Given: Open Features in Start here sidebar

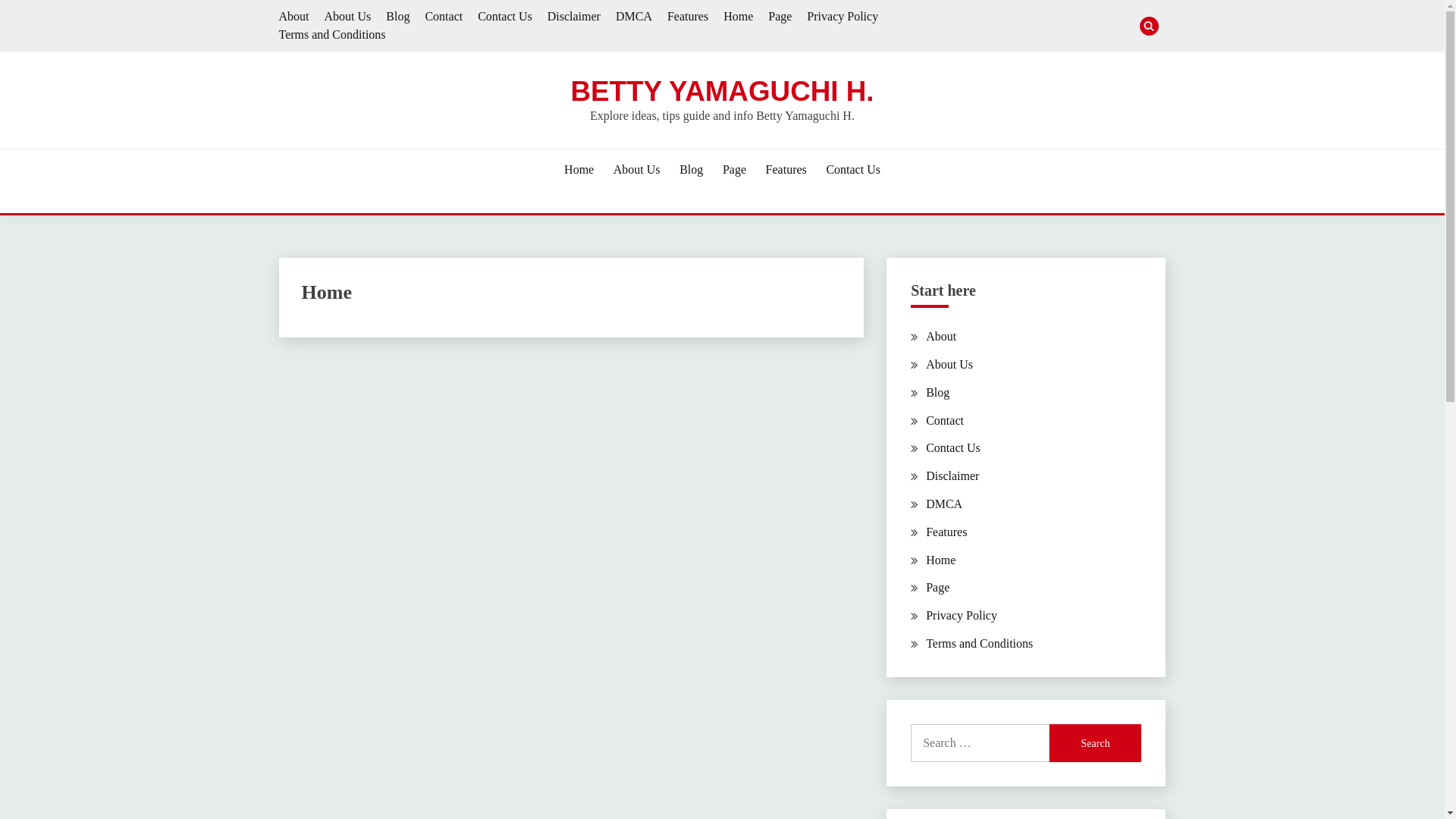Looking at the screenshot, I should (x=946, y=532).
